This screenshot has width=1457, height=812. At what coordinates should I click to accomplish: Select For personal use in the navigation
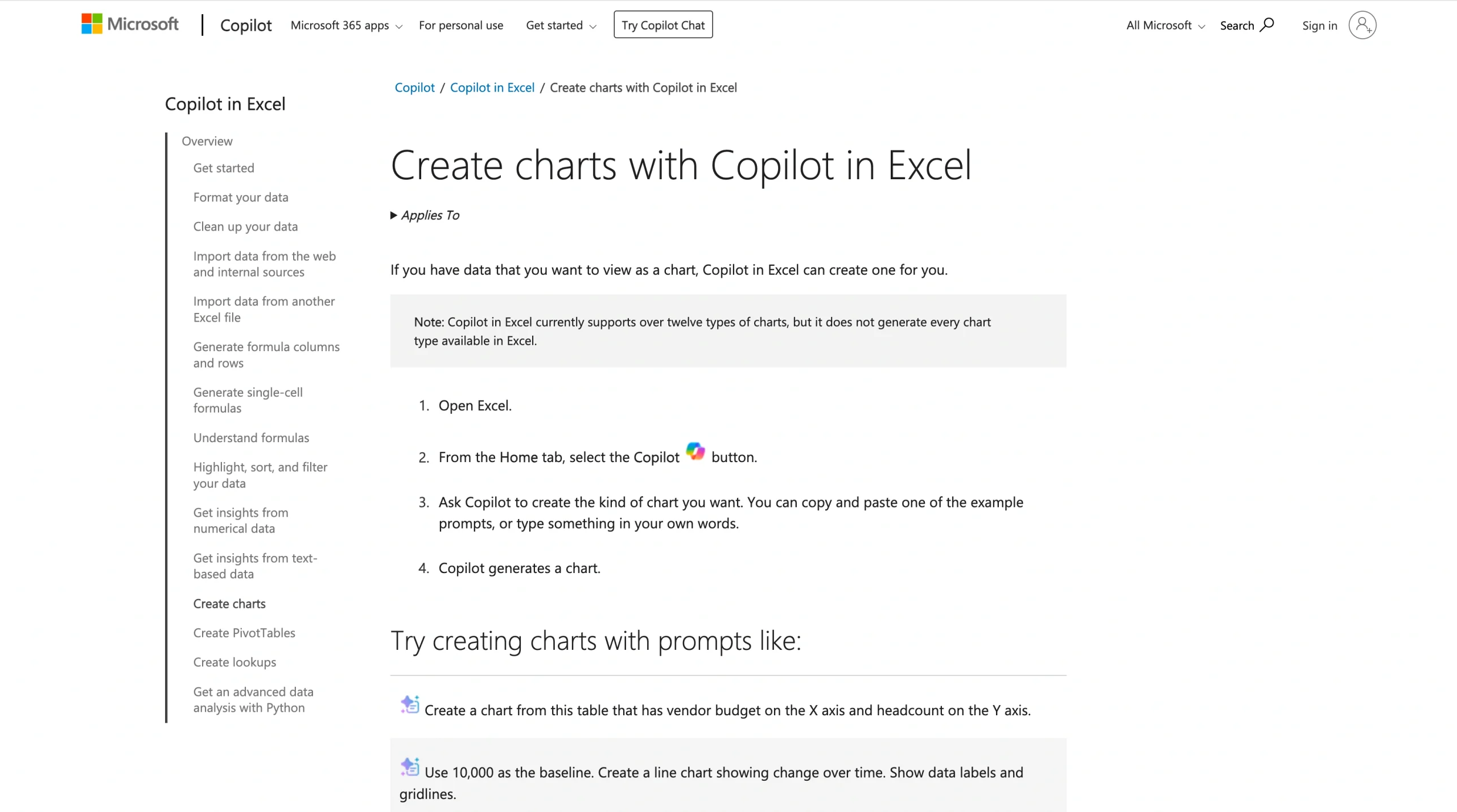click(x=461, y=25)
